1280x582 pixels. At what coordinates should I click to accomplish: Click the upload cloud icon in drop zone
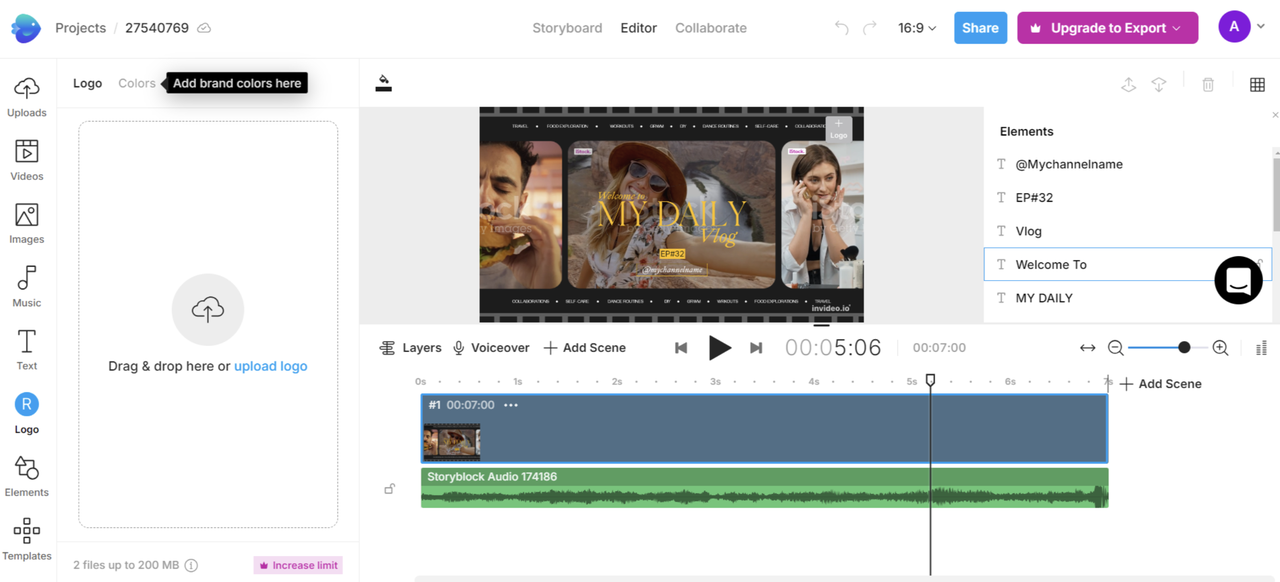pos(208,310)
